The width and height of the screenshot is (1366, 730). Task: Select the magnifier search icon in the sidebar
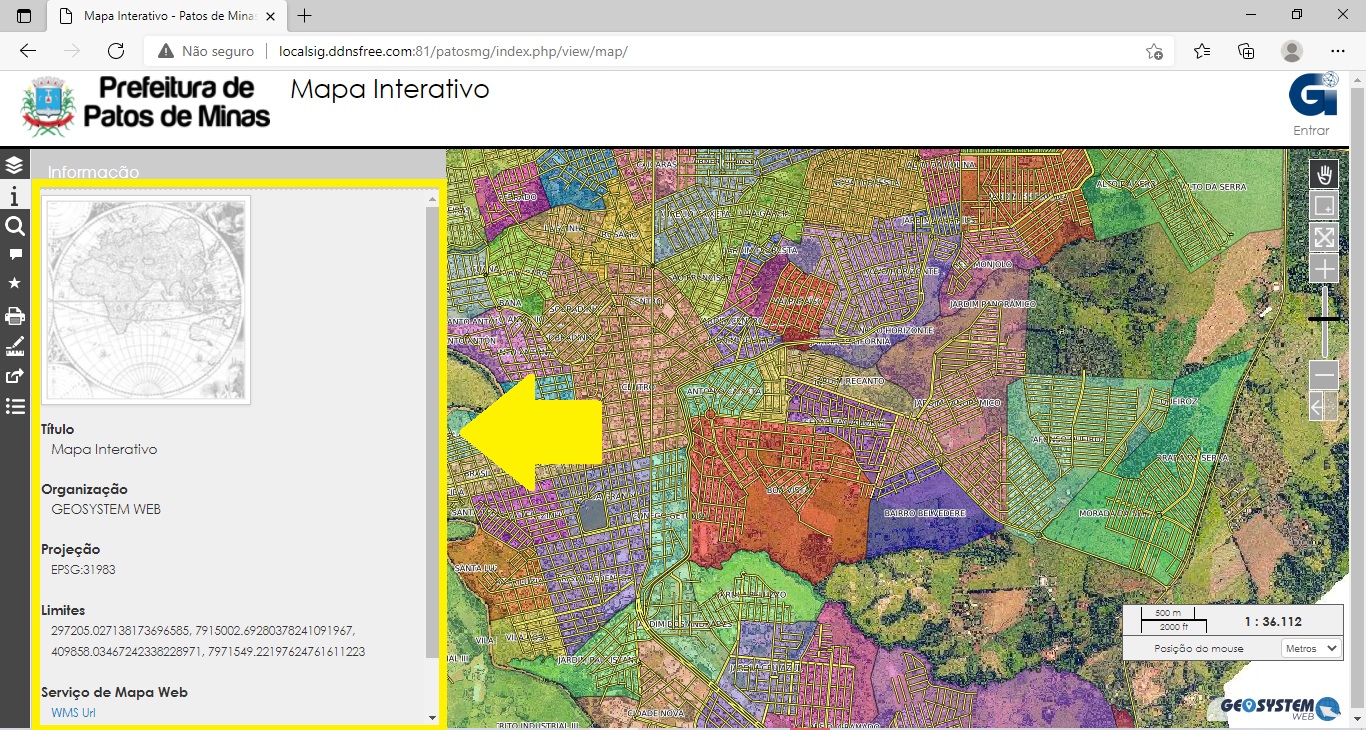(x=14, y=226)
